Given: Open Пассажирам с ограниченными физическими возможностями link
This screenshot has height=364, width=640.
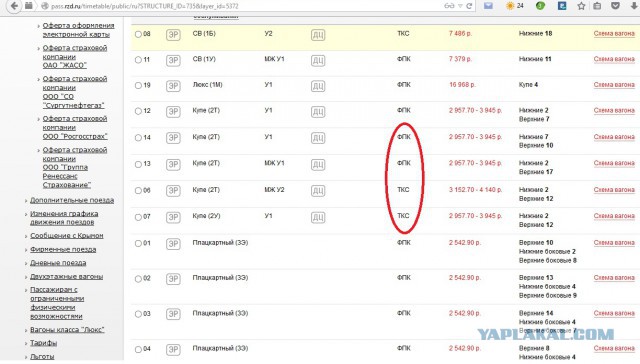Looking at the screenshot, I should click(x=57, y=303).
